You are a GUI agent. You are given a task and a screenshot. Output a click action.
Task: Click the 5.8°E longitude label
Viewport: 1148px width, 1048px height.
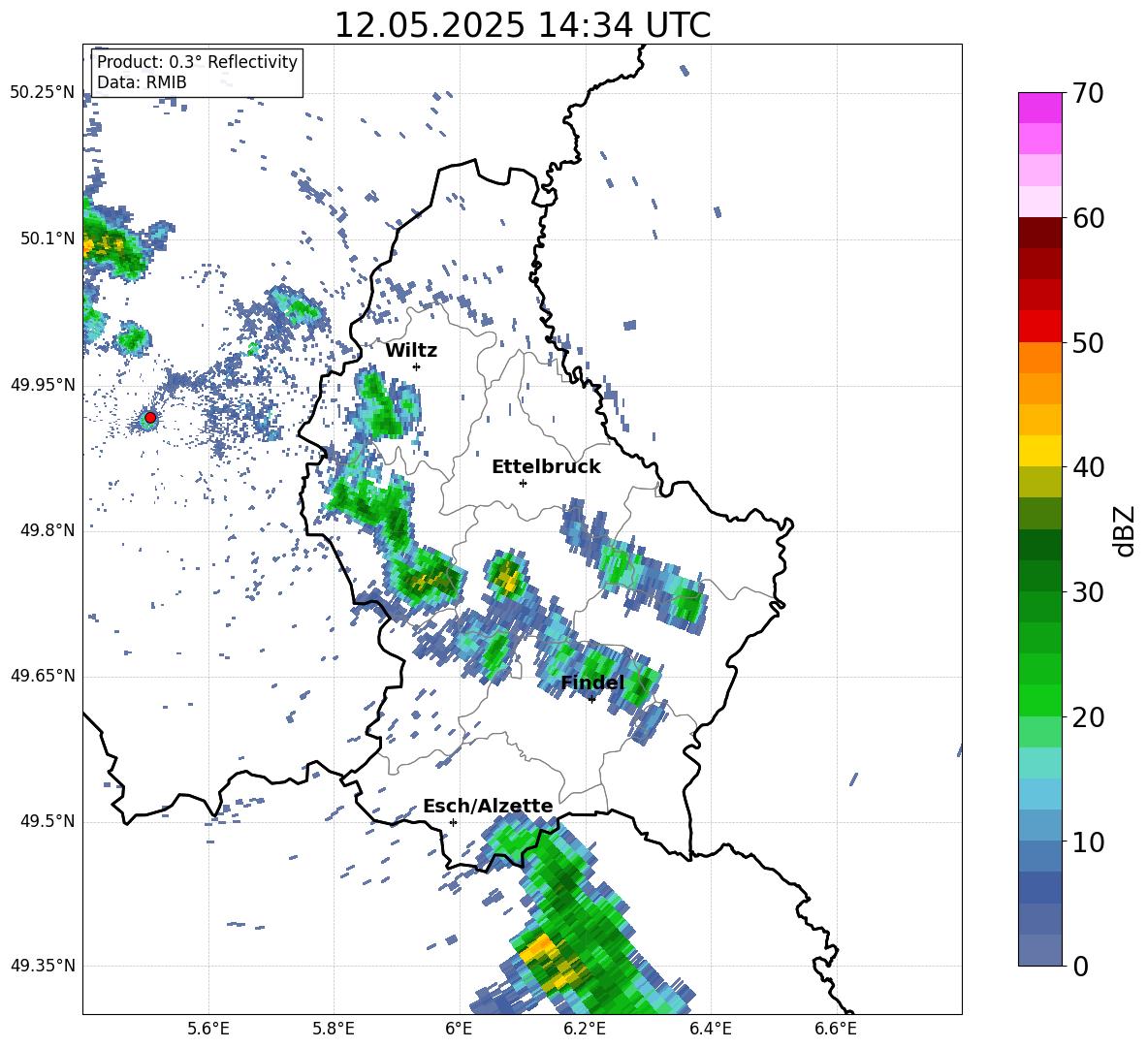click(x=334, y=1030)
